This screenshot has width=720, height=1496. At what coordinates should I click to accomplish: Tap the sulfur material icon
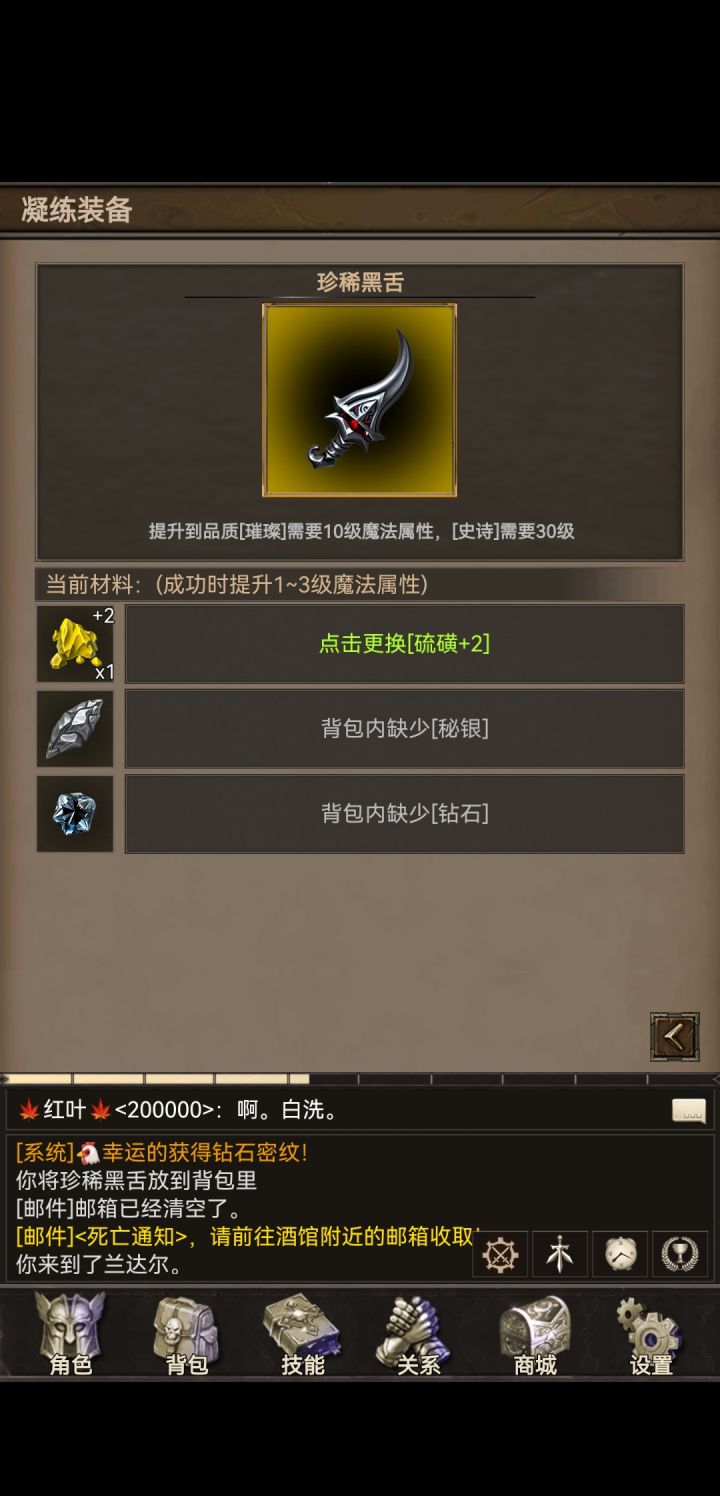pyautogui.click(x=75, y=643)
